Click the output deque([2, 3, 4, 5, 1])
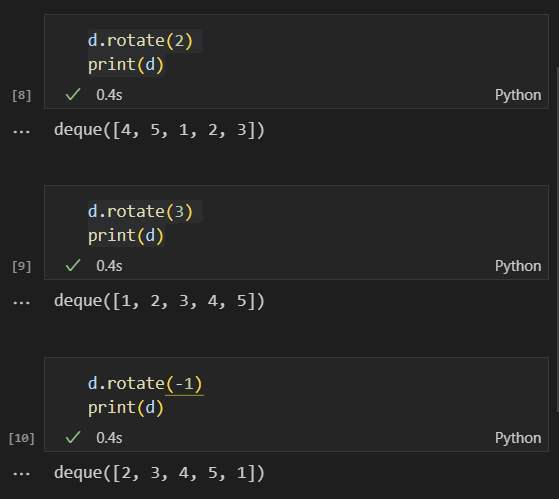Image resolution: width=559 pixels, height=499 pixels. 159,473
